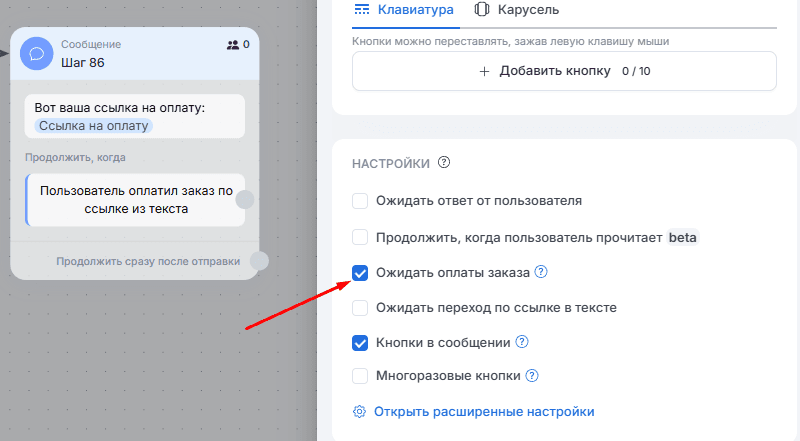Click the Добавить кнопку button
Viewport: 800px width, 441px height.
564,71
